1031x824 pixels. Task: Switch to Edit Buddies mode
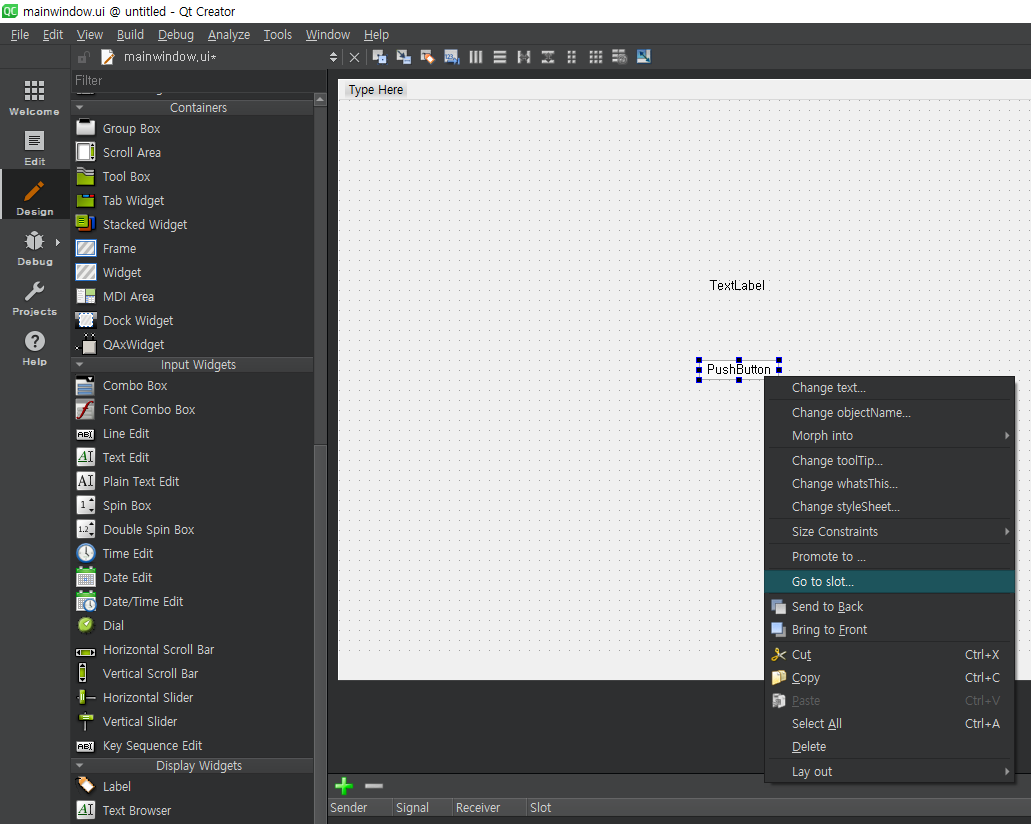click(427, 57)
